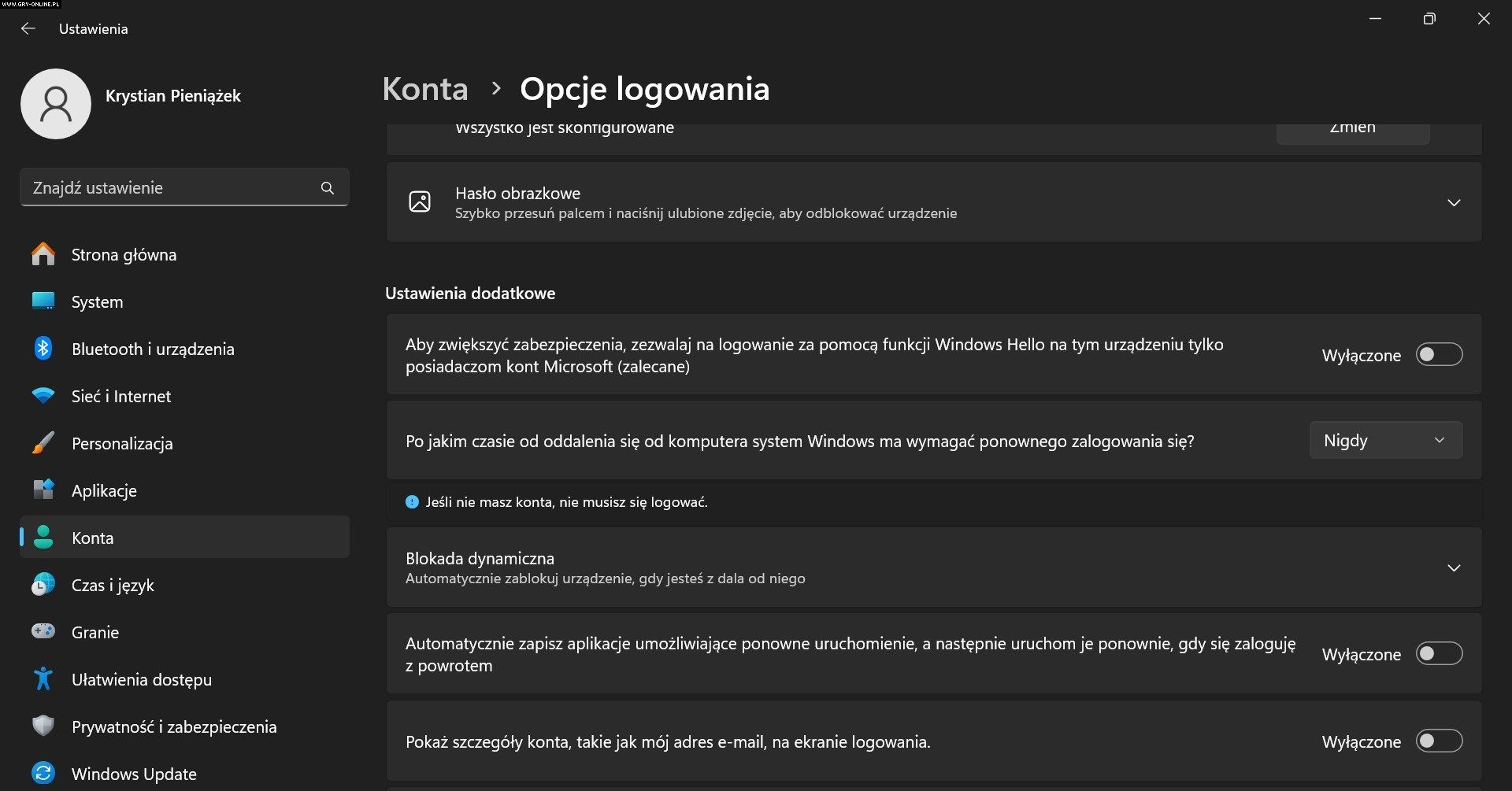
Task: Click the back arrow next to Ustawienia
Action: click(28, 28)
